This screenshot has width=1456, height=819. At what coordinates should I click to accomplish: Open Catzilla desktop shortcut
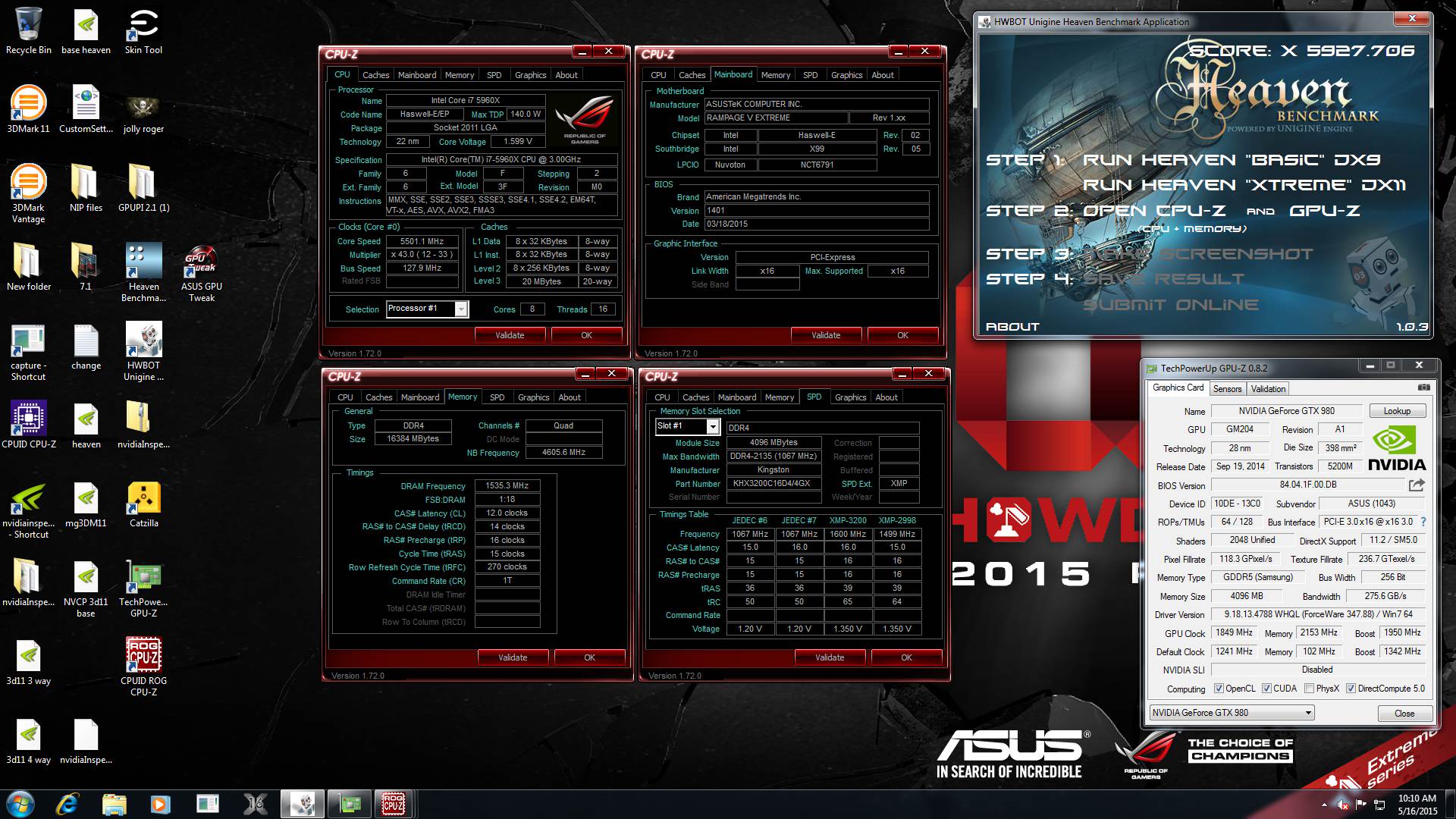click(x=143, y=504)
